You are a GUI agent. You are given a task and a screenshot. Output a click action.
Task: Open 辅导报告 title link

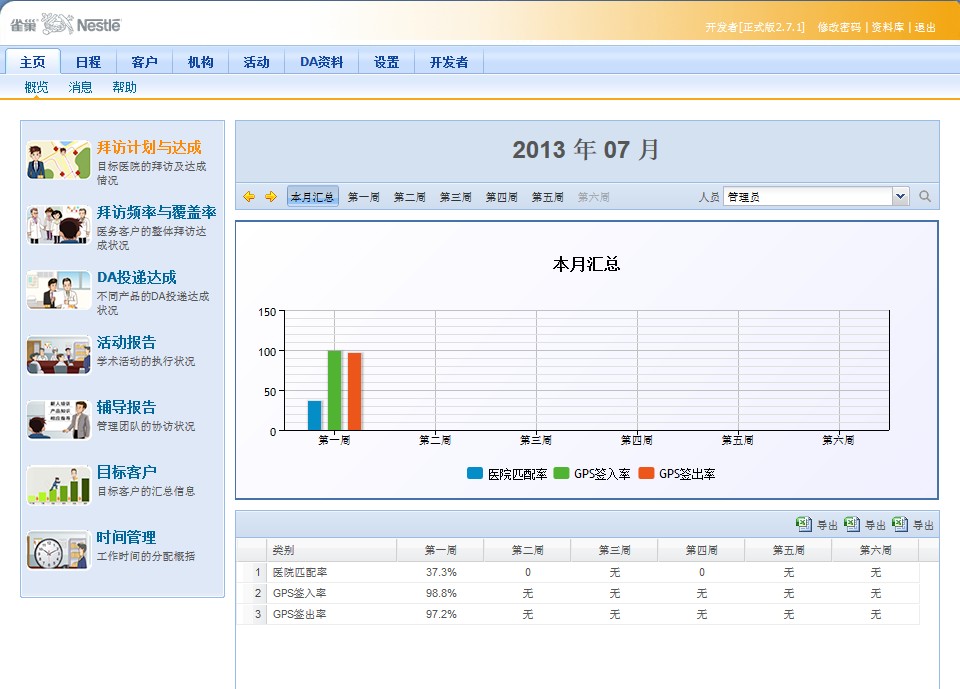(x=126, y=407)
